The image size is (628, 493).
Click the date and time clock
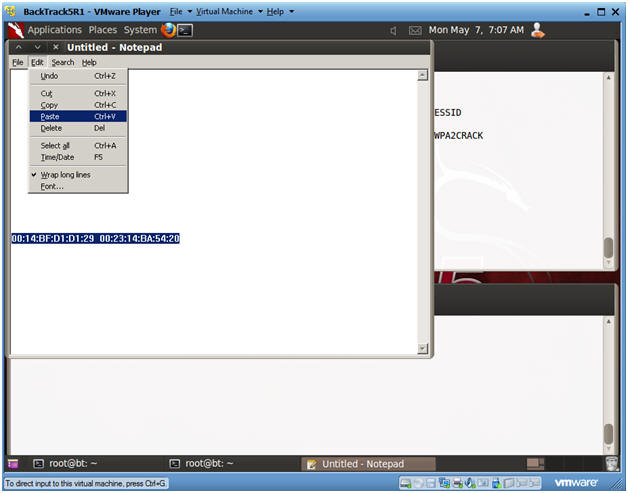(x=476, y=30)
